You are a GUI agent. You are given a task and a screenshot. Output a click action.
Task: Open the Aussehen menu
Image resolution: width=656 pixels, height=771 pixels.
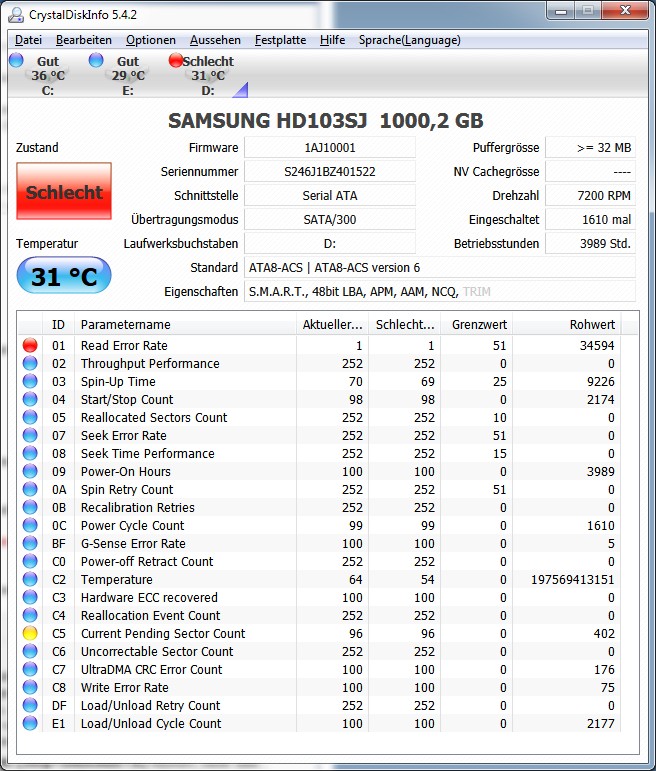coord(215,40)
